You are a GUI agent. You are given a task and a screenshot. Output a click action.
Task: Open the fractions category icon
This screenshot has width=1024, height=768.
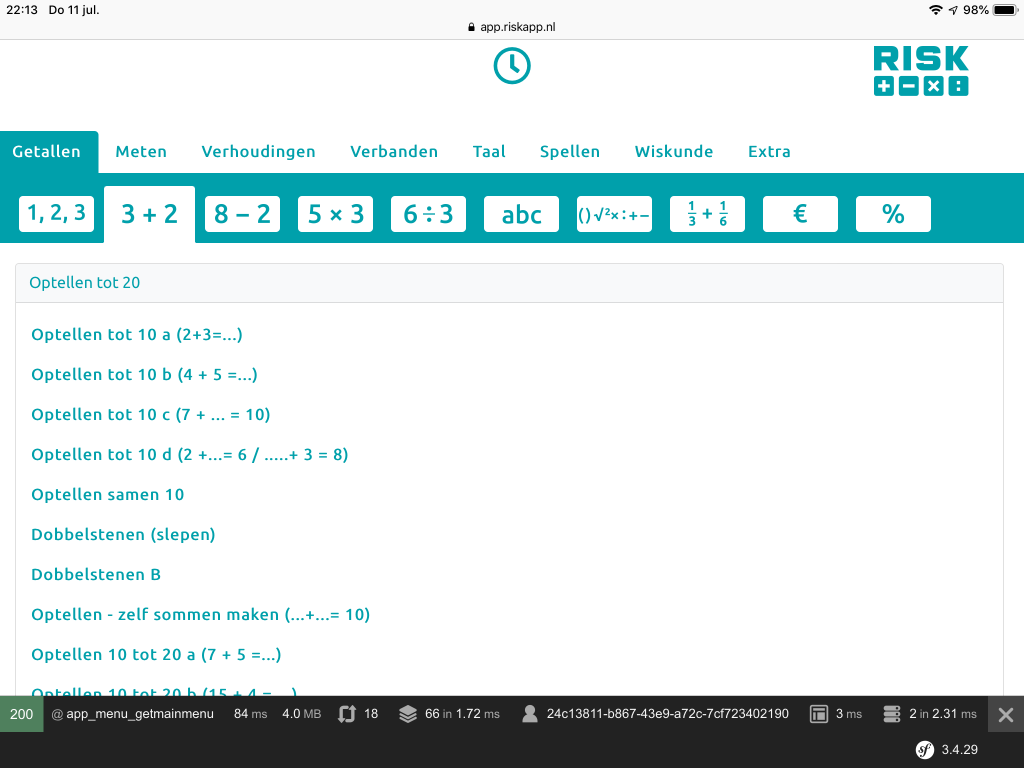click(x=707, y=214)
